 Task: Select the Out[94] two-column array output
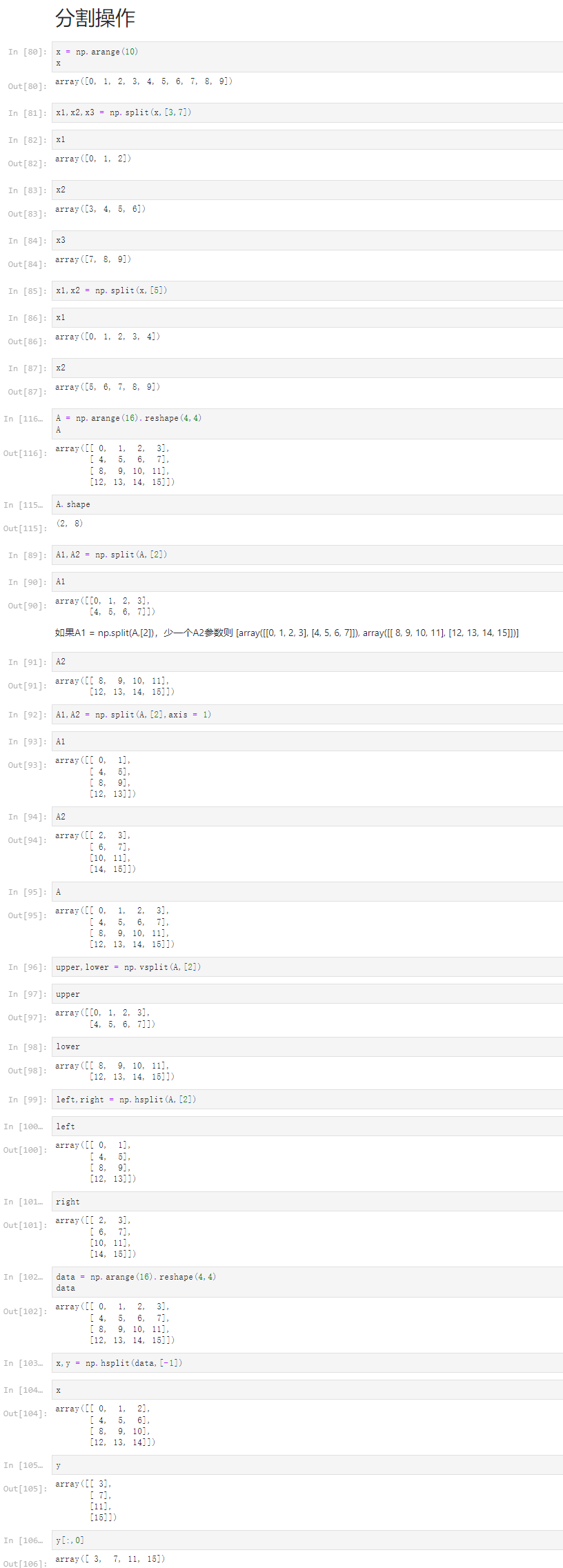pyautogui.click(x=95, y=853)
